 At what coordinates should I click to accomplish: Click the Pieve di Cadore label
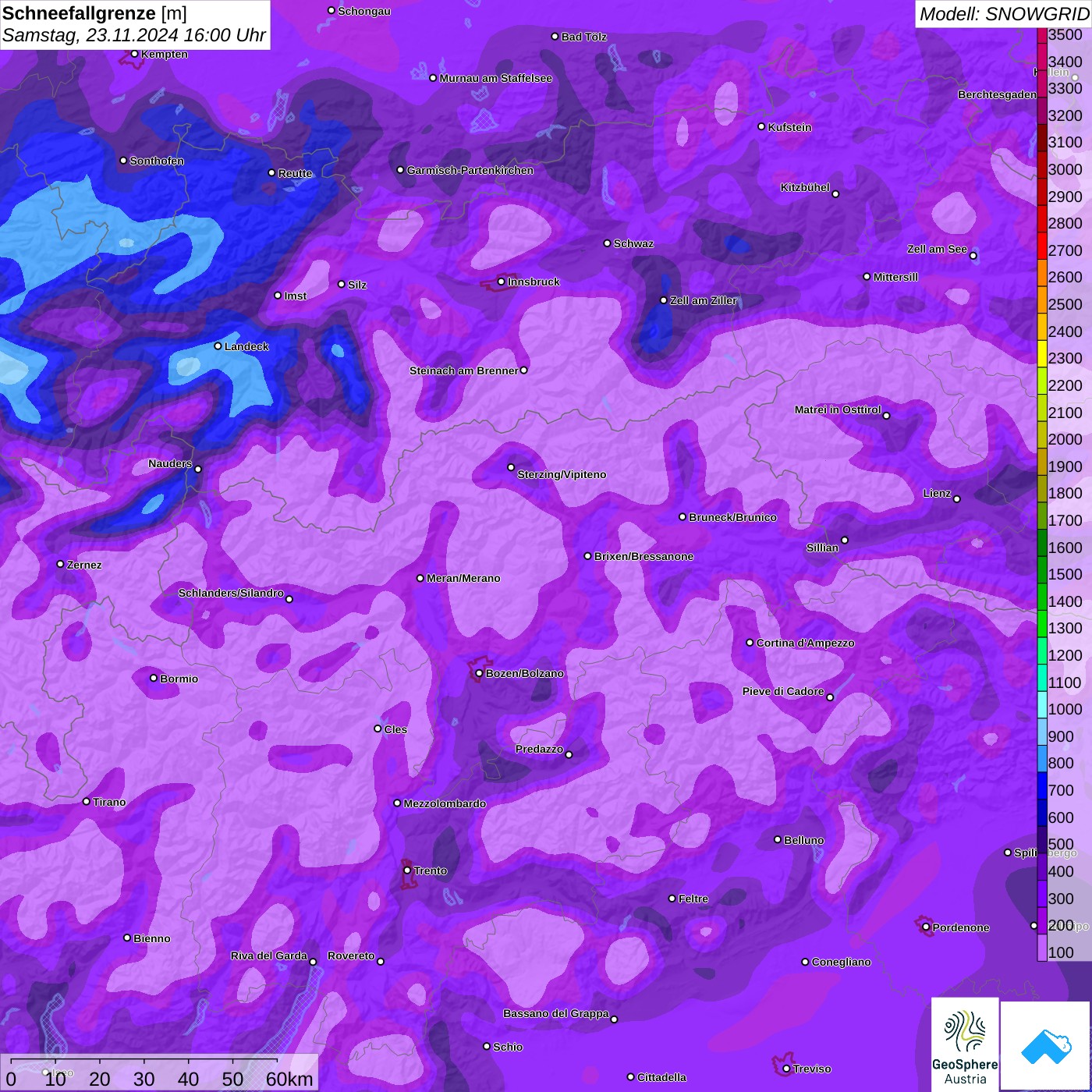(783, 691)
